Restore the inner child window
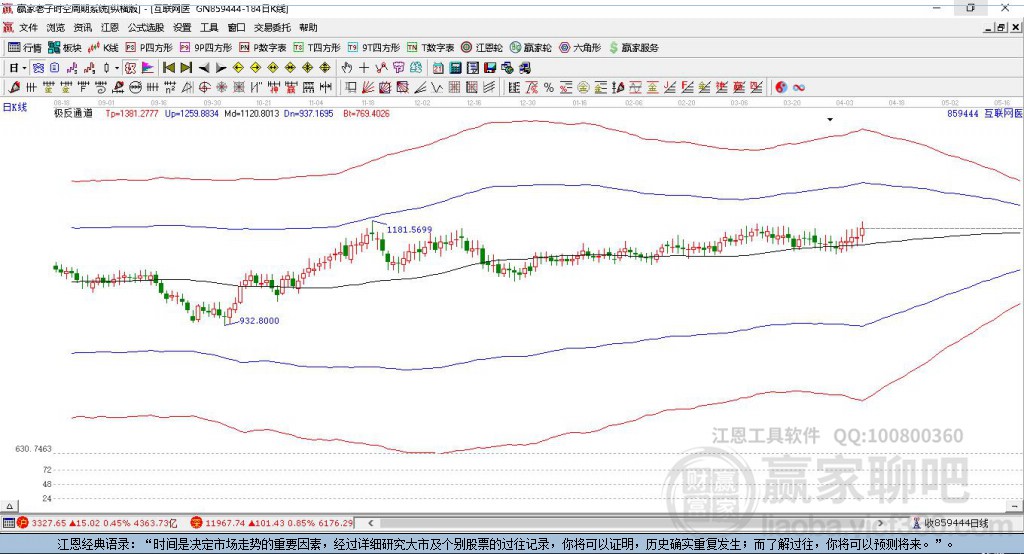This screenshot has width=1024, height=554. tap(1002, 27)
